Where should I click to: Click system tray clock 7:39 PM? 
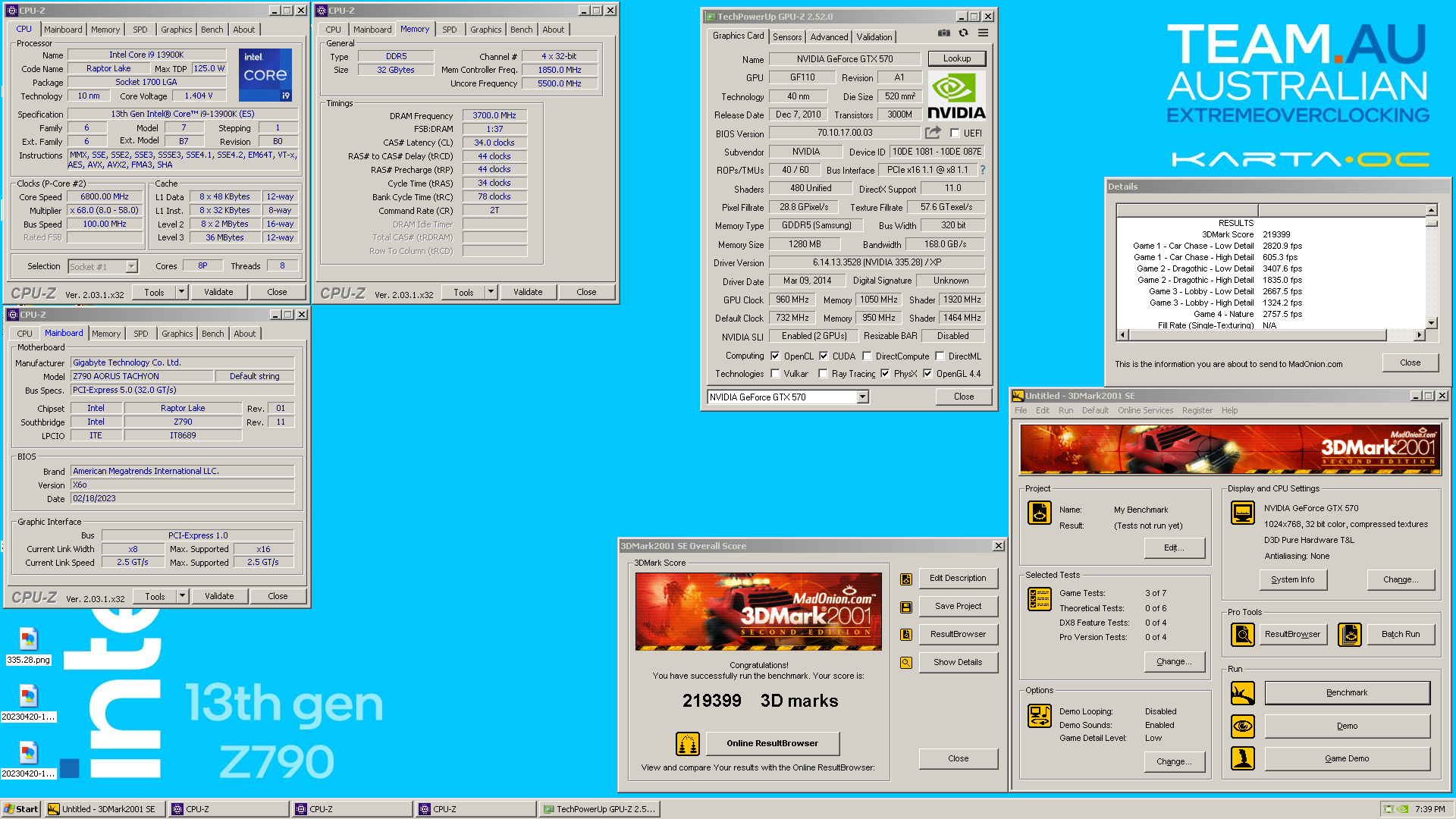[x=1430, y=809]
